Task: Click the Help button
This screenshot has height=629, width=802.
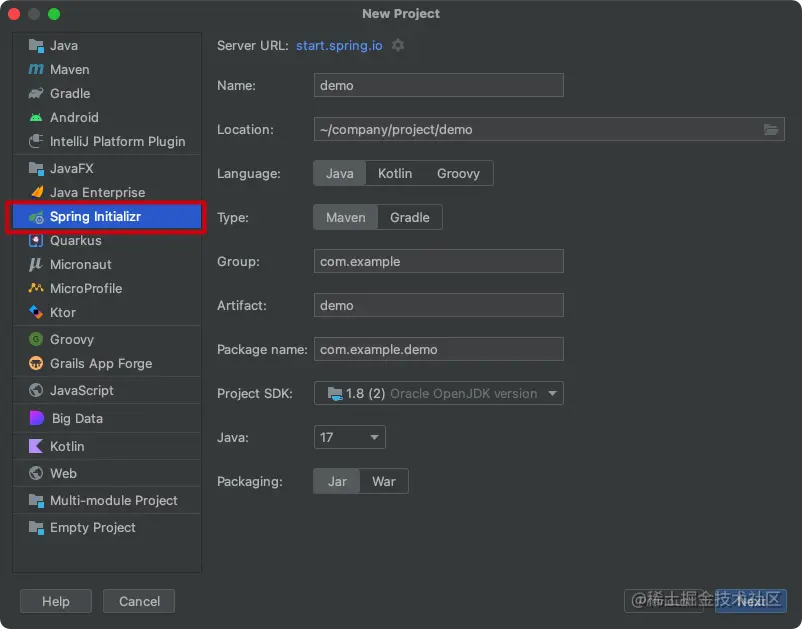Action: pos(56,601)
